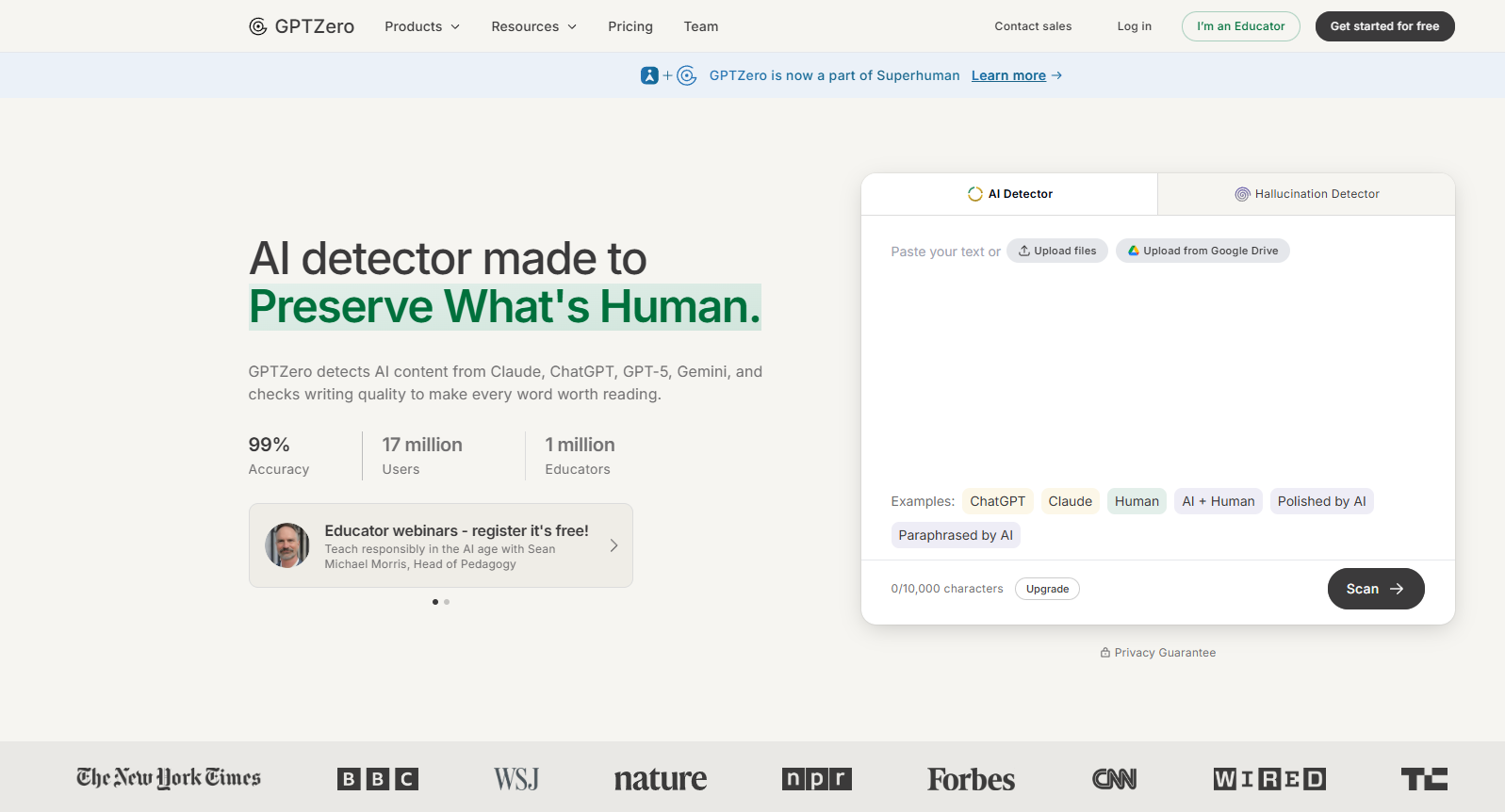
Task: Click the BBC logo
Action: coord(378,779)
